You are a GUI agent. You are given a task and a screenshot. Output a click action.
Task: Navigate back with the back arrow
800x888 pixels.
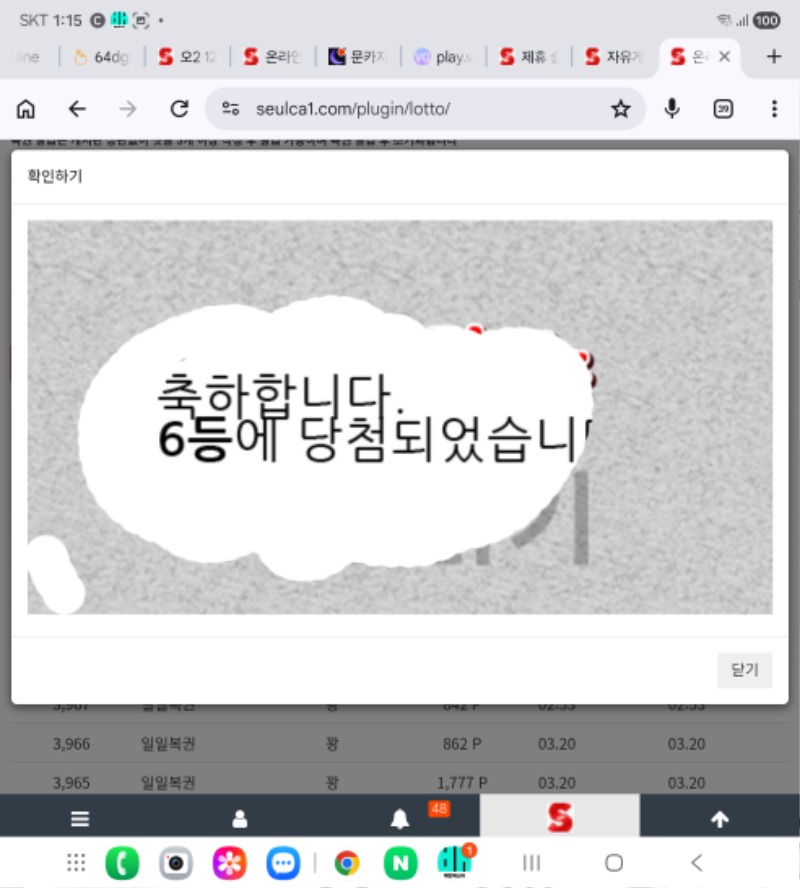77,109
